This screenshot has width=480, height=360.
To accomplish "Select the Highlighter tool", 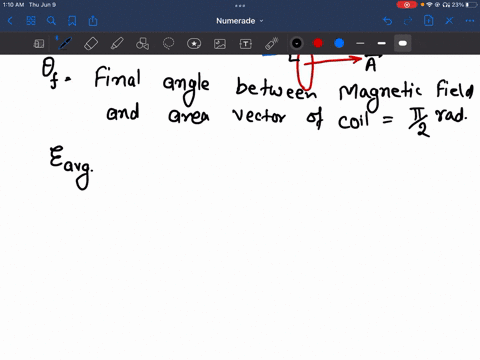I will coord(117,44).
